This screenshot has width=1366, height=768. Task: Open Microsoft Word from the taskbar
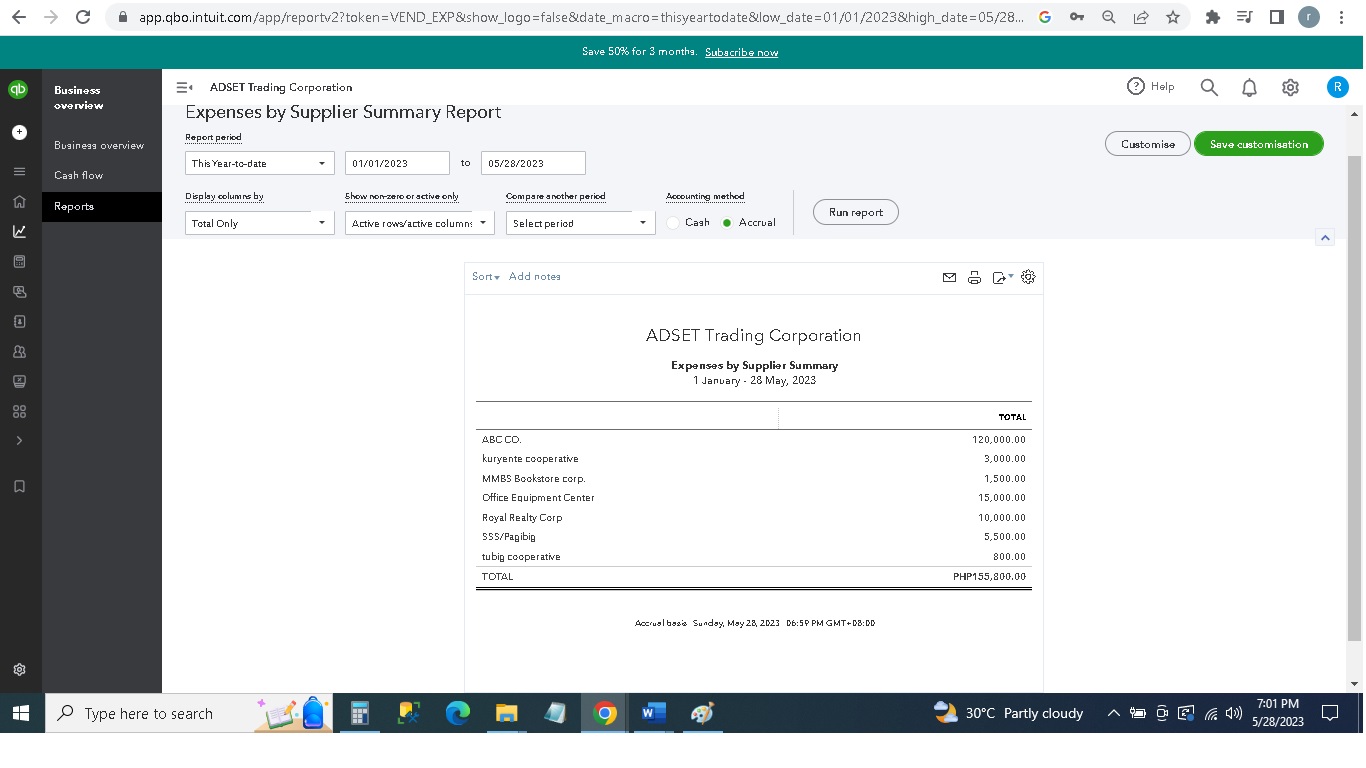(x=653, y=713)
